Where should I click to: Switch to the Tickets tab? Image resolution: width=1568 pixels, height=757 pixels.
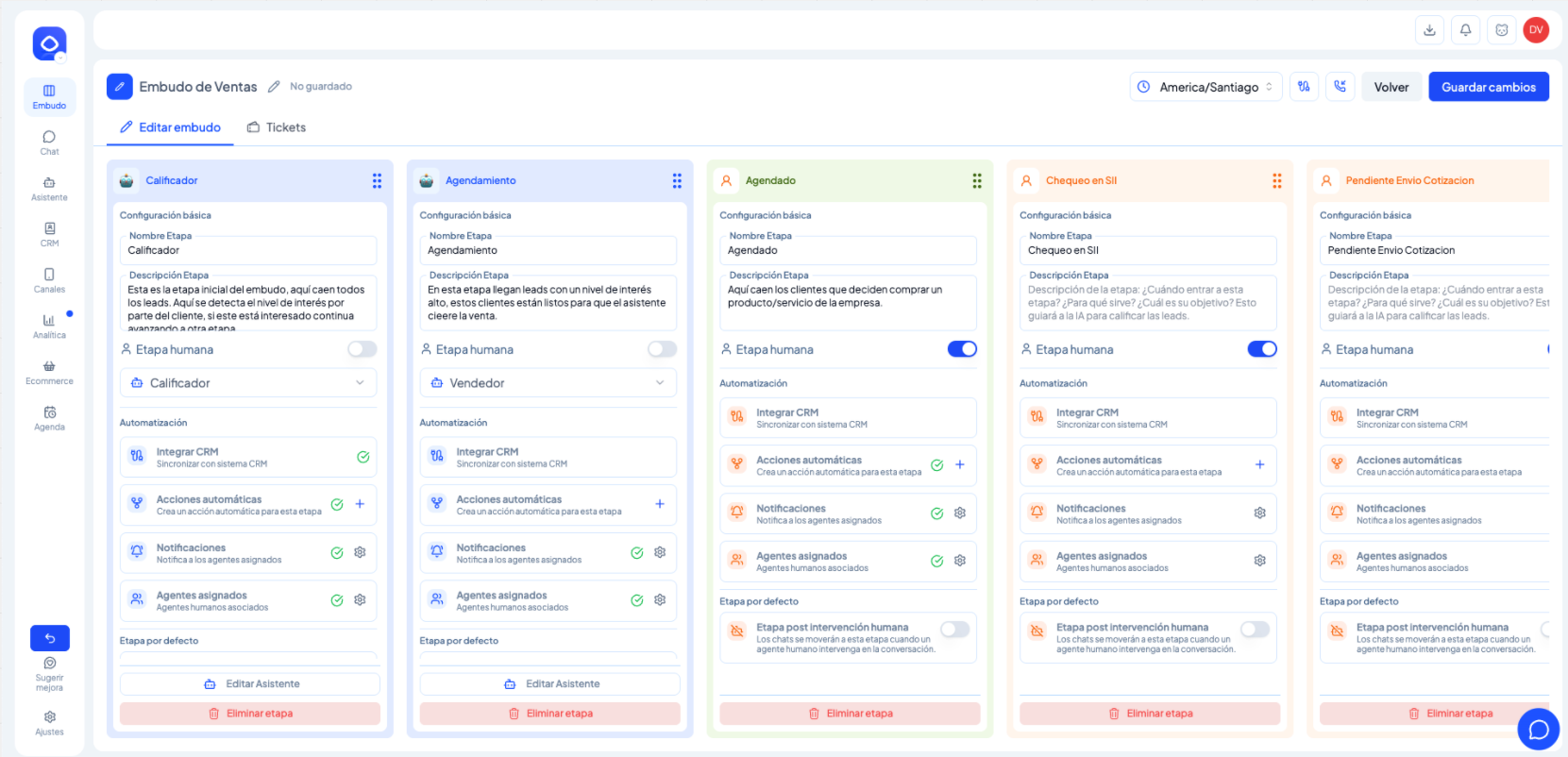click(277, 127)
